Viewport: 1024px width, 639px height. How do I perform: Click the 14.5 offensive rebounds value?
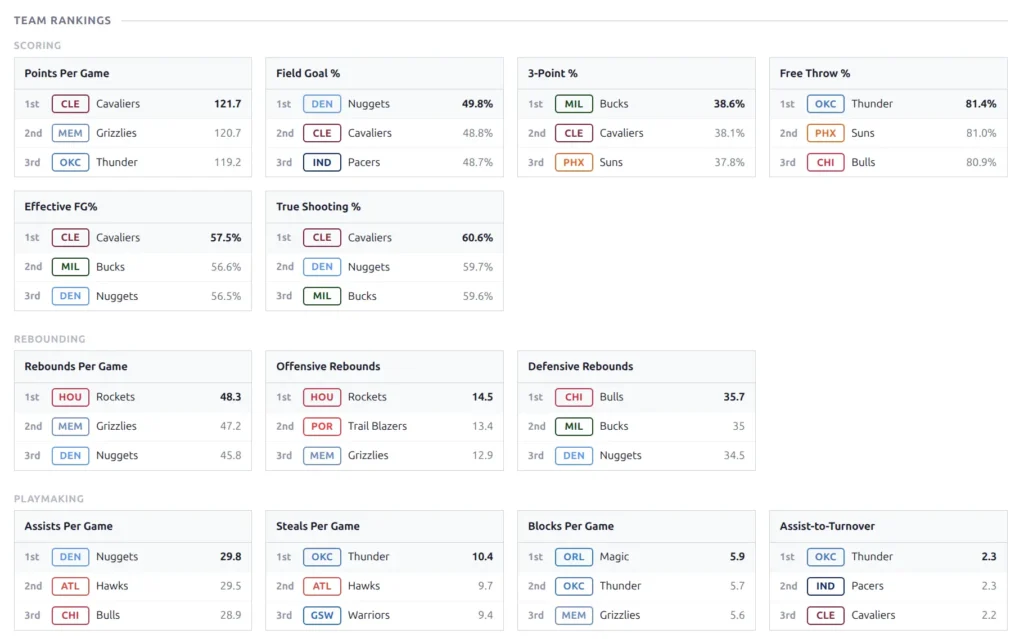483,397
